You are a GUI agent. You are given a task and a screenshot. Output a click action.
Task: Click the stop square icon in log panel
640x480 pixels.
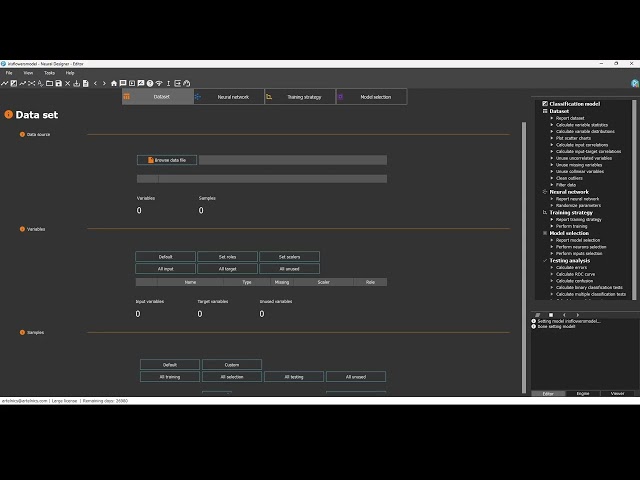(x=551, y=315)
